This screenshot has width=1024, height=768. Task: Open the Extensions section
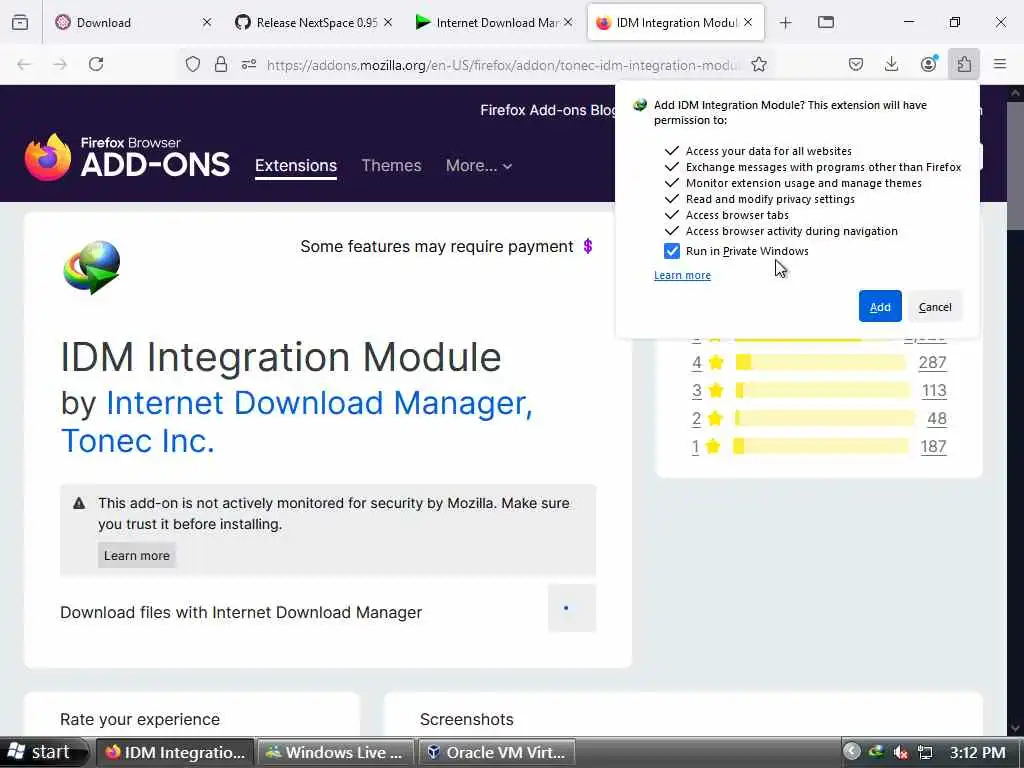296,166
